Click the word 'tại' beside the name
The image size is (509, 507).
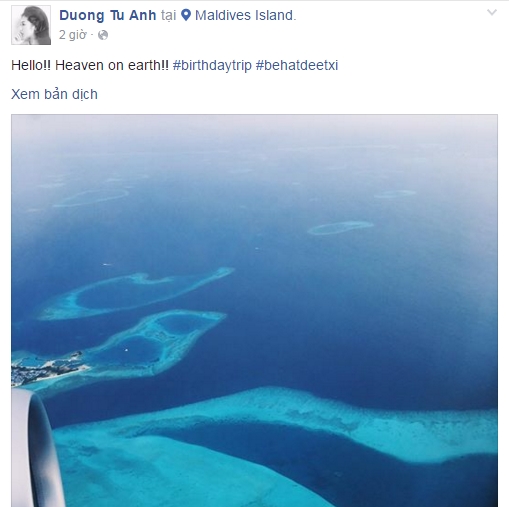(168, 16)
